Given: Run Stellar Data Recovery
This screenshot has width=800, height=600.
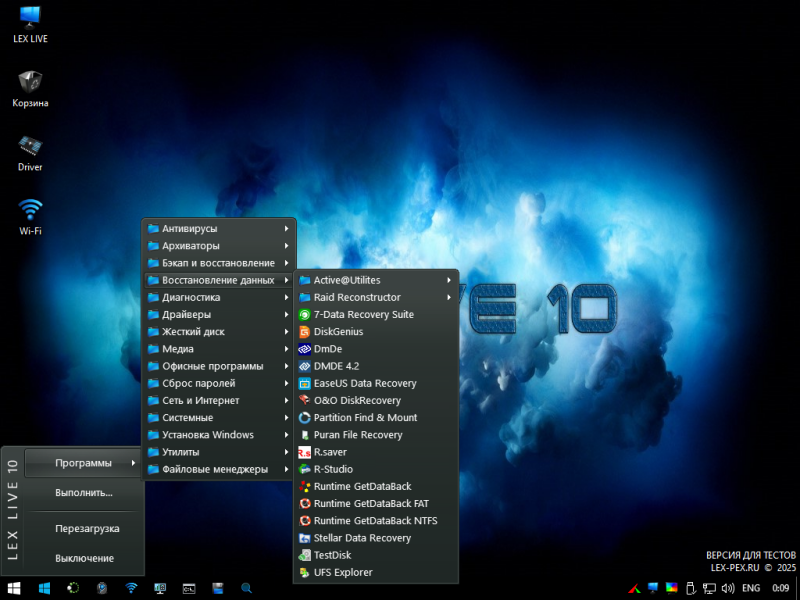Looking at the screenshot, I should 362,538.
